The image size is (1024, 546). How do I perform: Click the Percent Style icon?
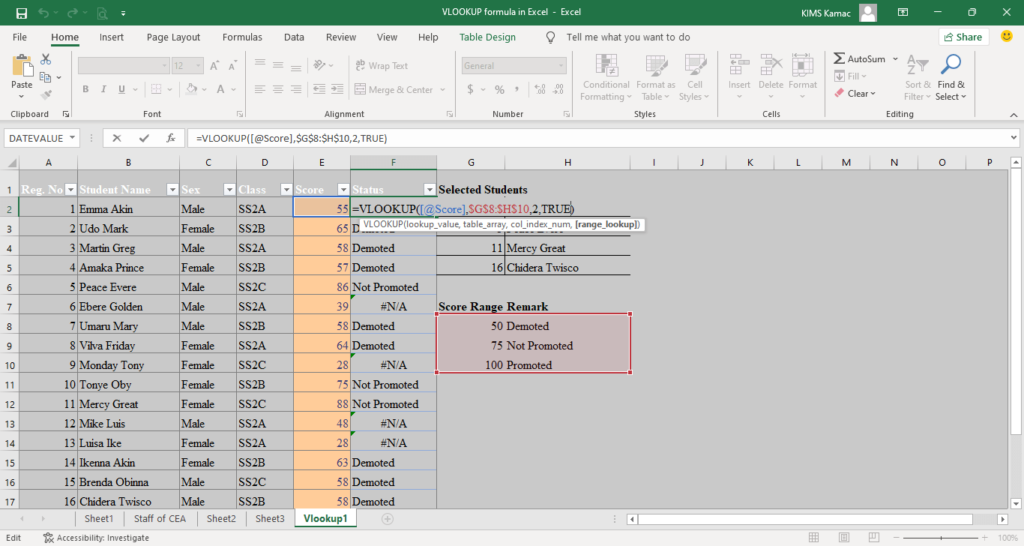pos(500,89)
